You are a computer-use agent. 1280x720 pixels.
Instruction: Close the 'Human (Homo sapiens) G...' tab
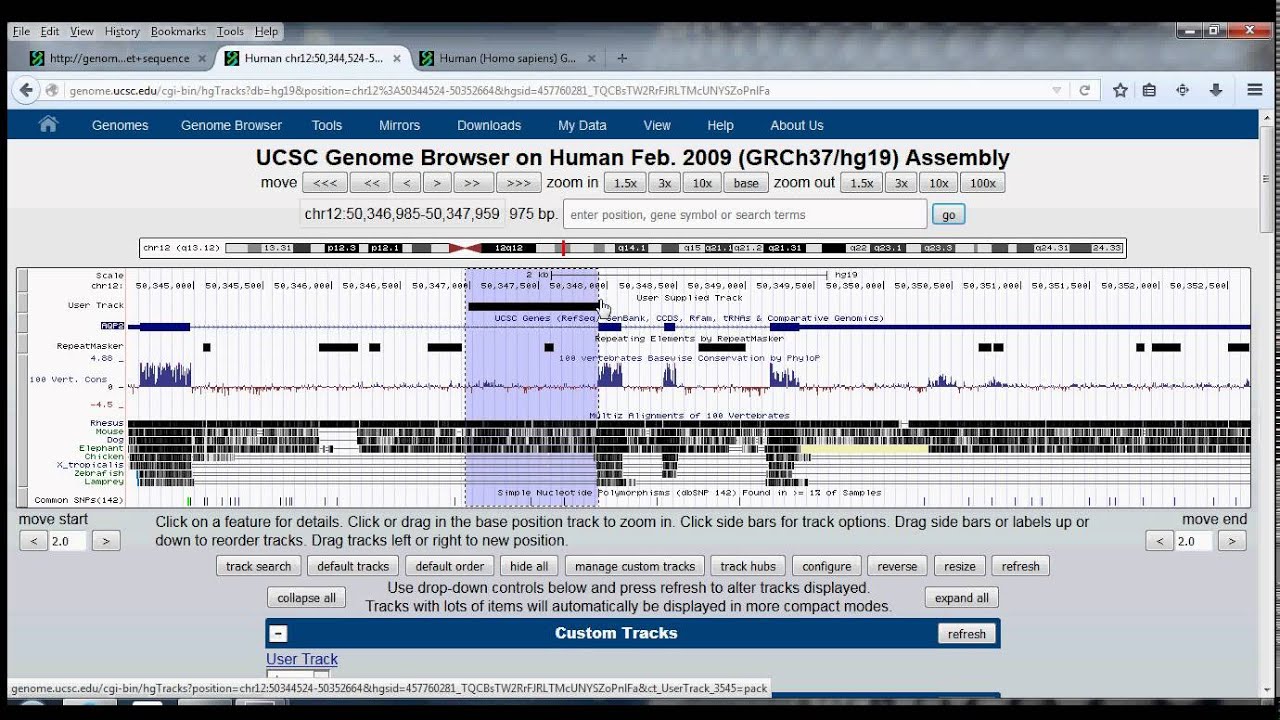(x=591, y=58)
